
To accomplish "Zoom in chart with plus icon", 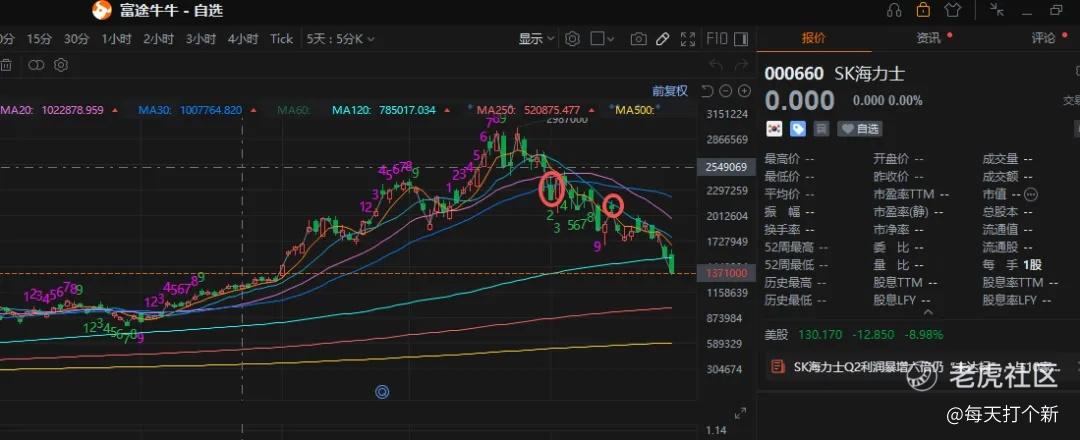I will coord(745,91).
